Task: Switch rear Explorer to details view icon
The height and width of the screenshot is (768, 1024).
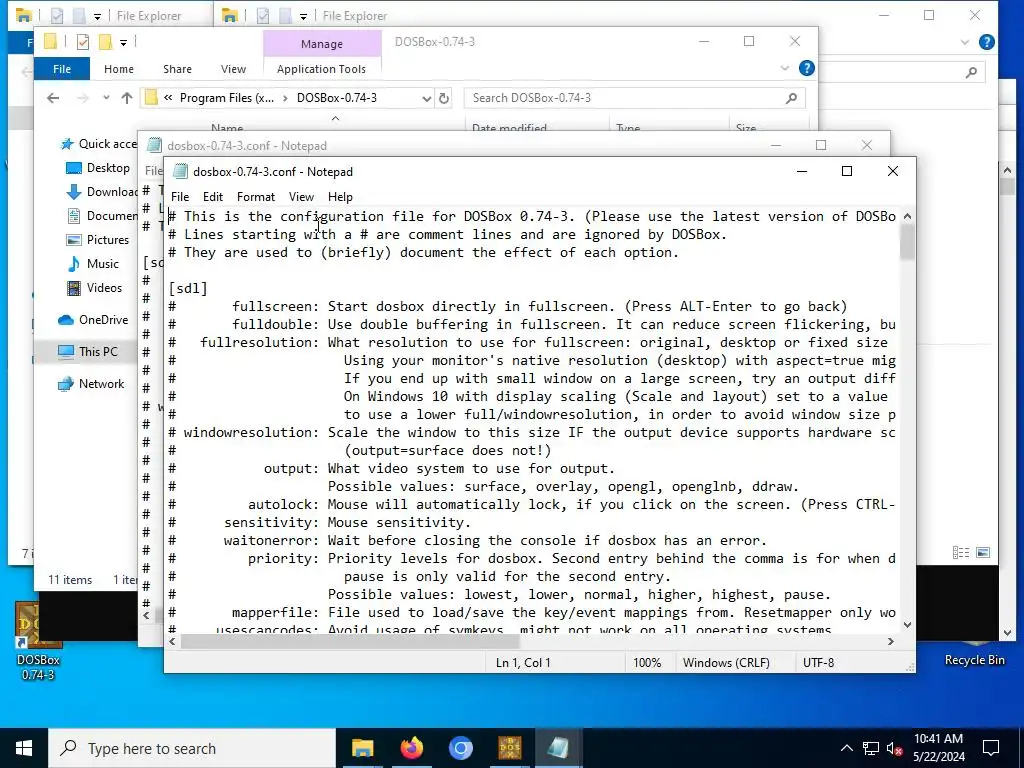Action: 961,553
